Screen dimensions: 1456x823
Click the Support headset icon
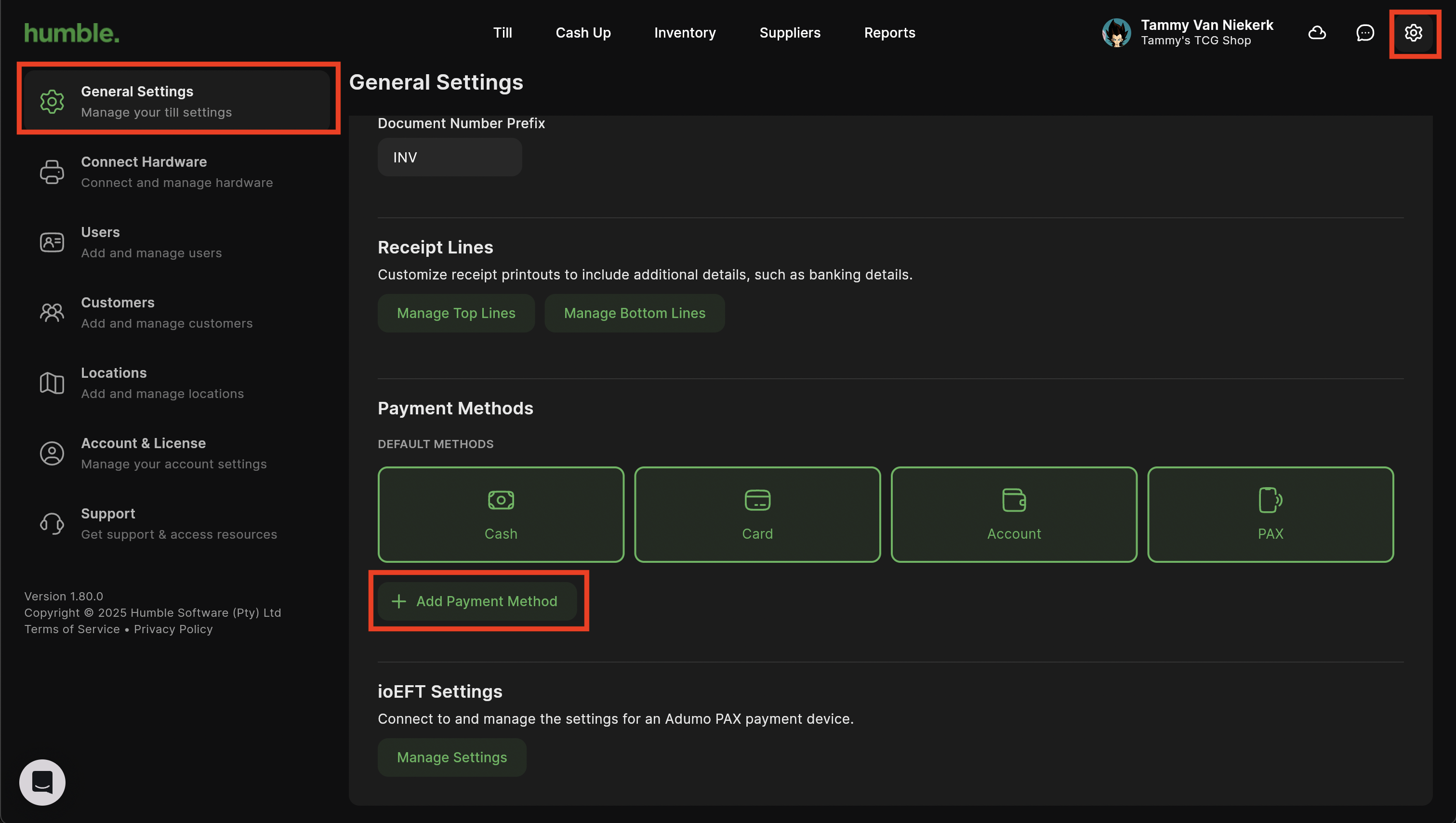click(52, 523)
